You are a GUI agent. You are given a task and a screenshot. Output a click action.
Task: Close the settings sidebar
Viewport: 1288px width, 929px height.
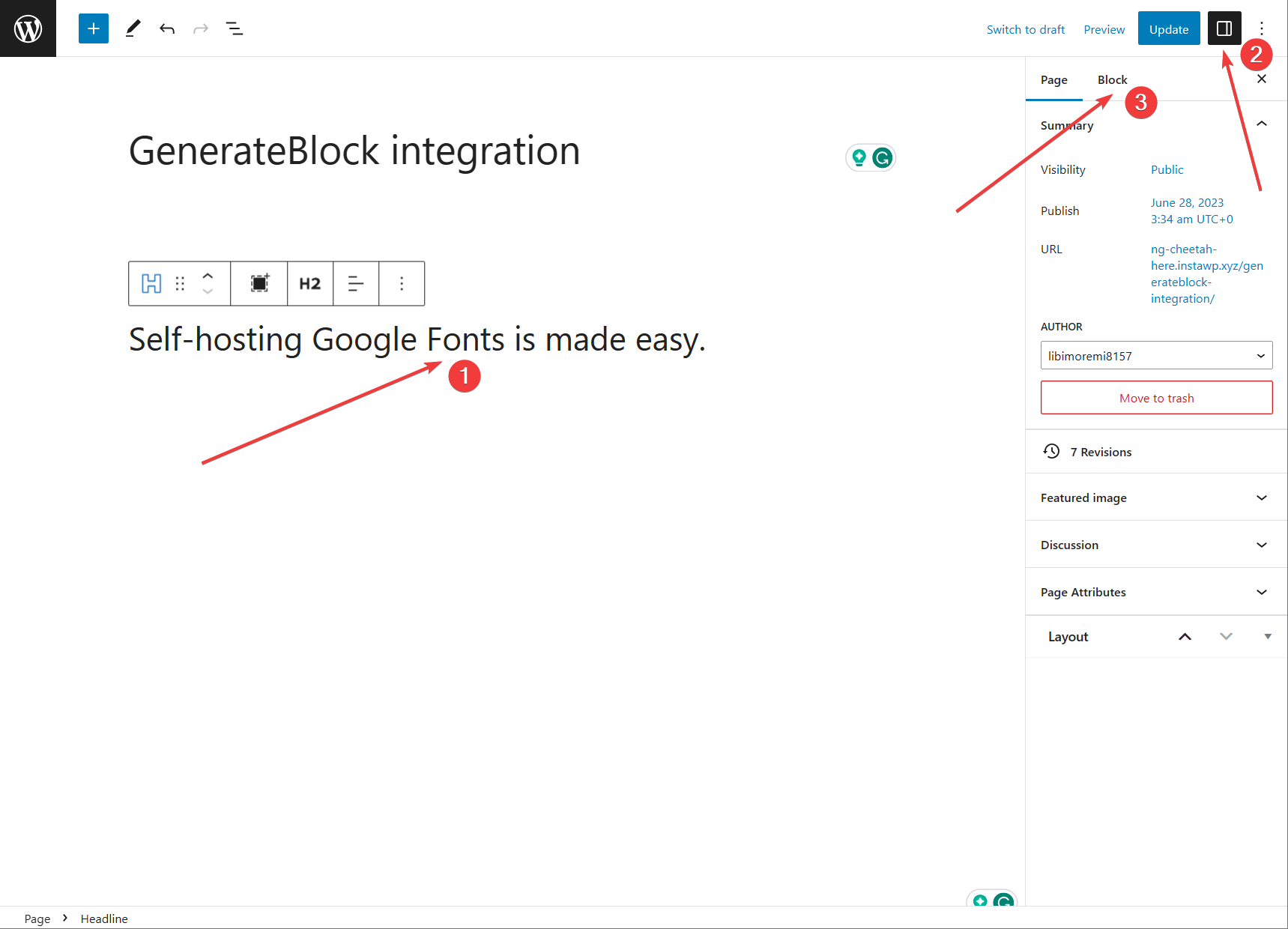click(x=1262, y=79)
